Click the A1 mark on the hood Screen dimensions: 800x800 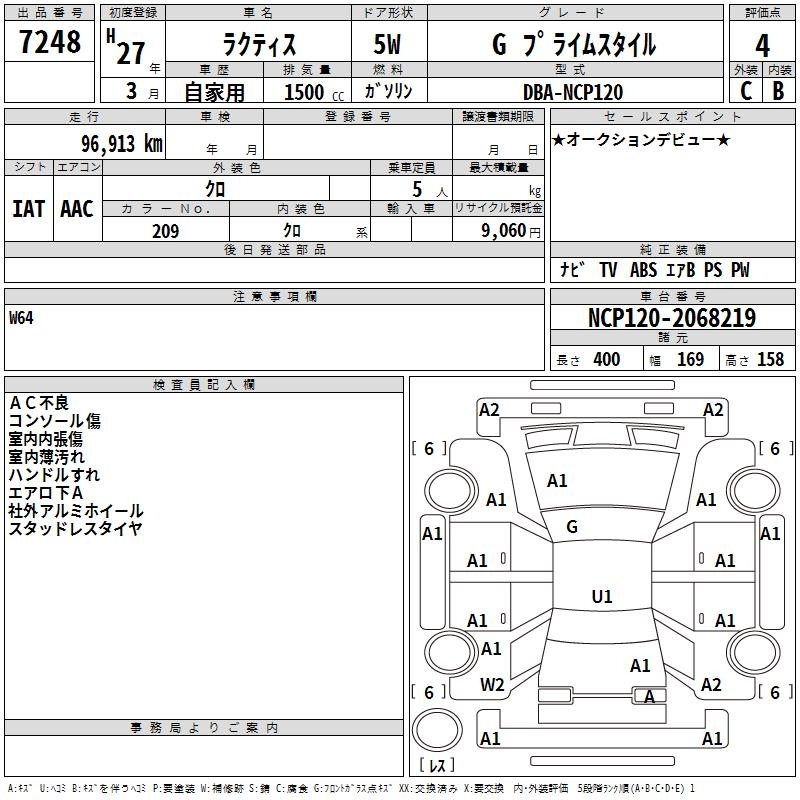click(557, 481)
